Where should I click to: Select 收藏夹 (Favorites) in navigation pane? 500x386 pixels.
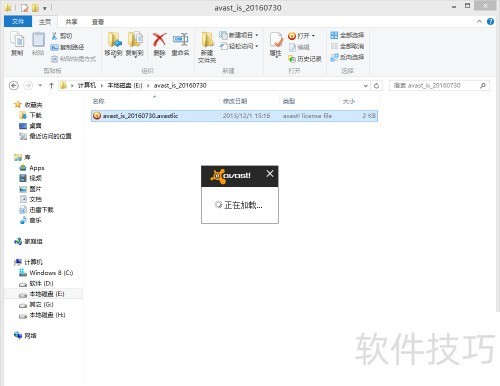pos(33,105)
